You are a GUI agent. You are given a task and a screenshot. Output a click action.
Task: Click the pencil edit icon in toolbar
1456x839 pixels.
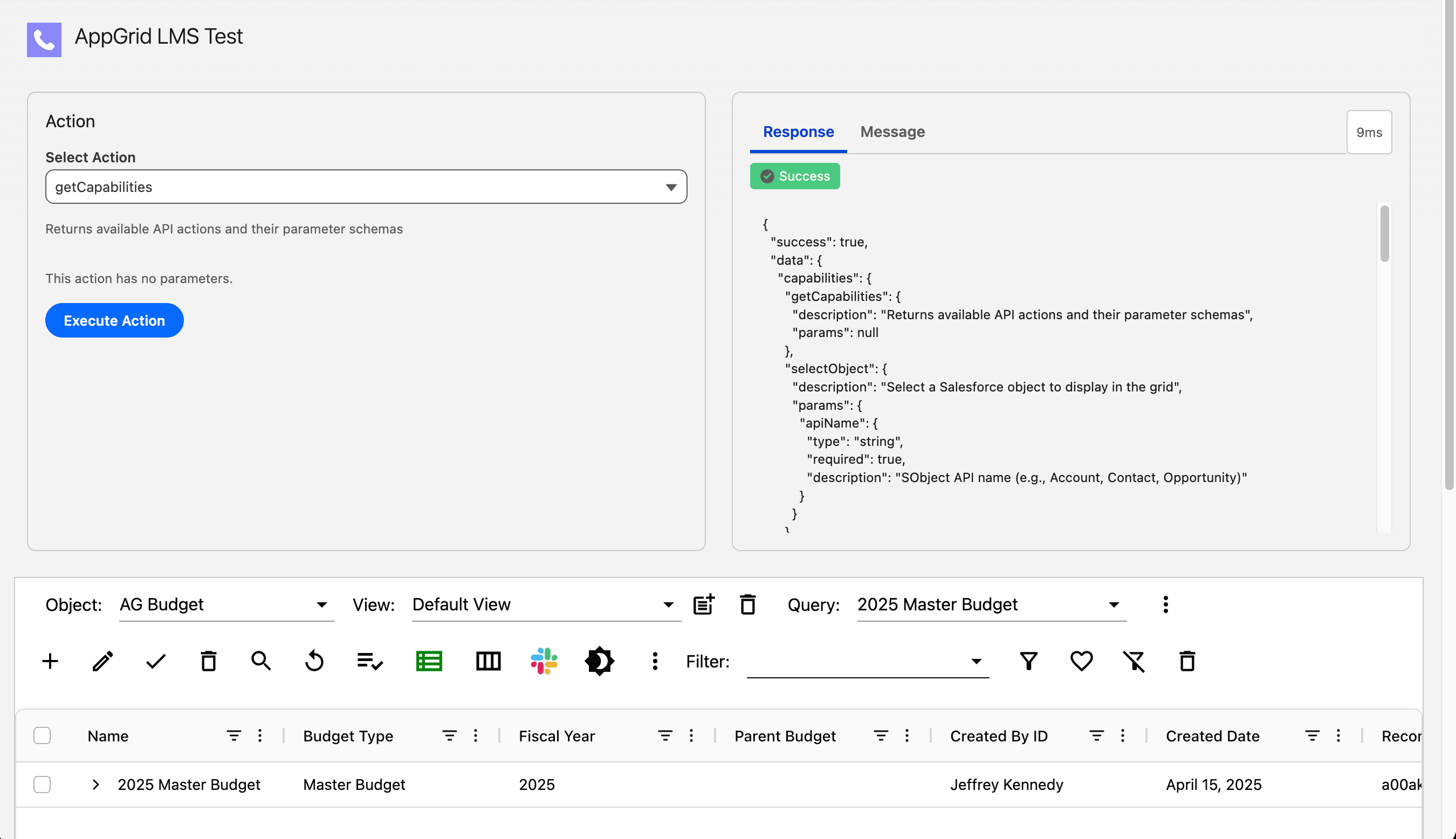tap(103, 661)
